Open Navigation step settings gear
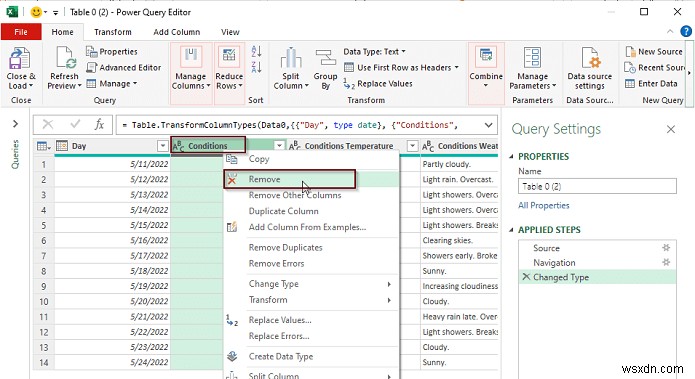695x379 pixels. [666, 262]
